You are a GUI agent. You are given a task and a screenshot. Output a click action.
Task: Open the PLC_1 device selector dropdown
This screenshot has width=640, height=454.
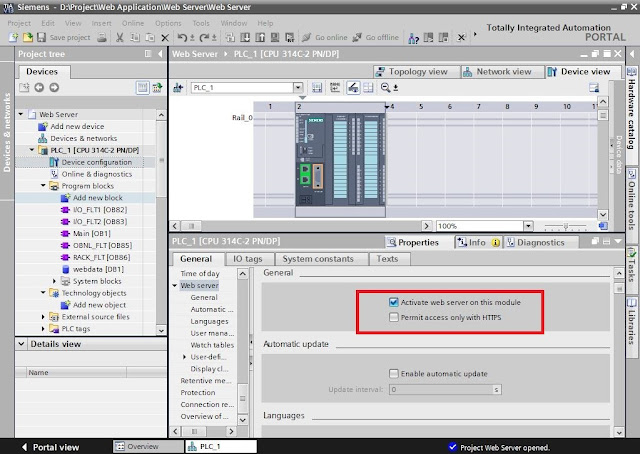[298, 87]
